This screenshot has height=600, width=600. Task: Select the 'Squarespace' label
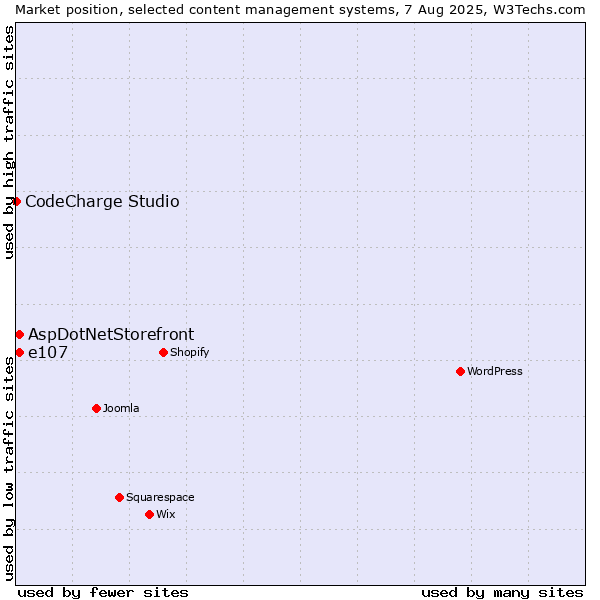coord(160,497)
